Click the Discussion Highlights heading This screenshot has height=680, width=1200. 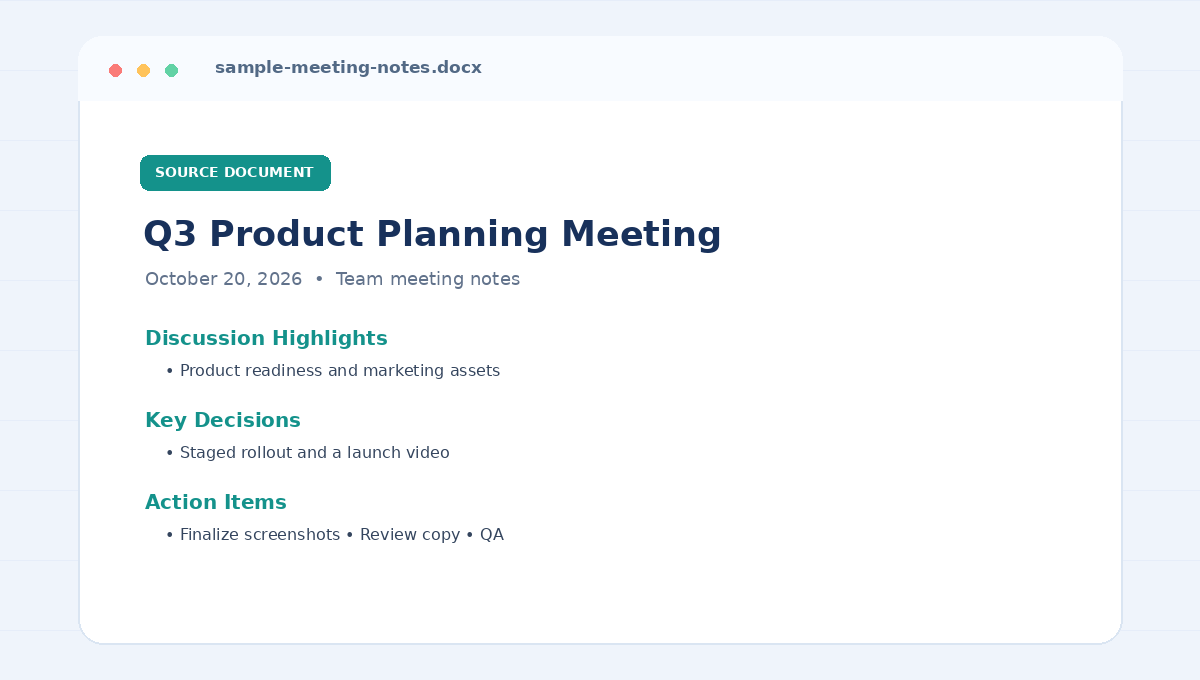[266, 338]
